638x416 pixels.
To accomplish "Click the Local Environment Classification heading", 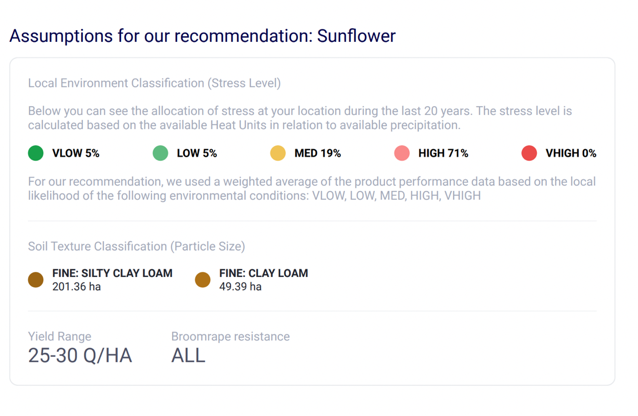I will coord(154,83).
